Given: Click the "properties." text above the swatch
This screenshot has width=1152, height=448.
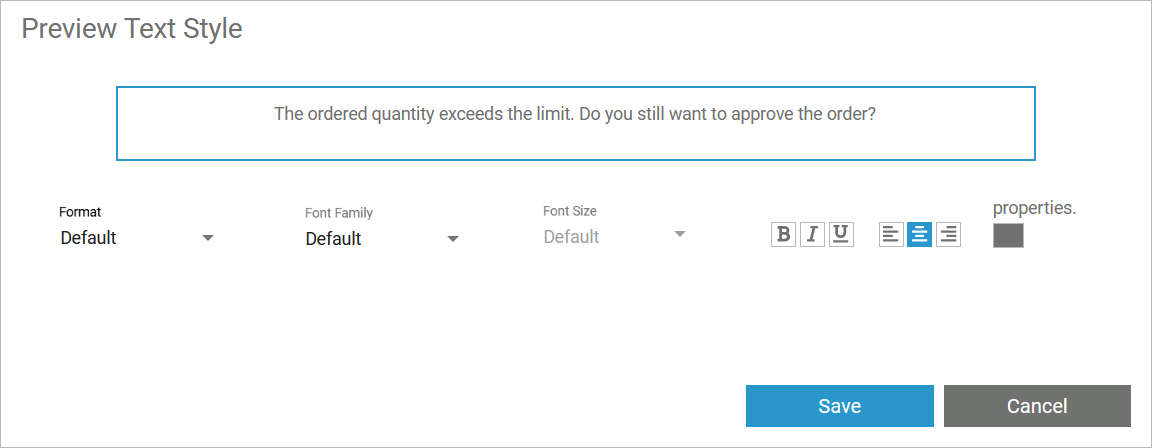Looking at the screenshot, I should tap(1034, 208).
